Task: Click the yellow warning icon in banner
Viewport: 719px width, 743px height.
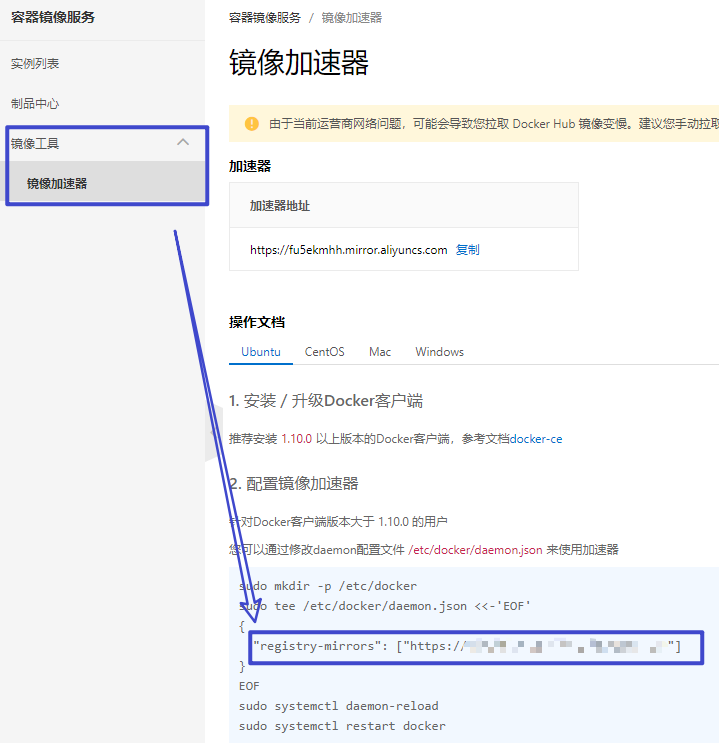Action: pos(251,124)
